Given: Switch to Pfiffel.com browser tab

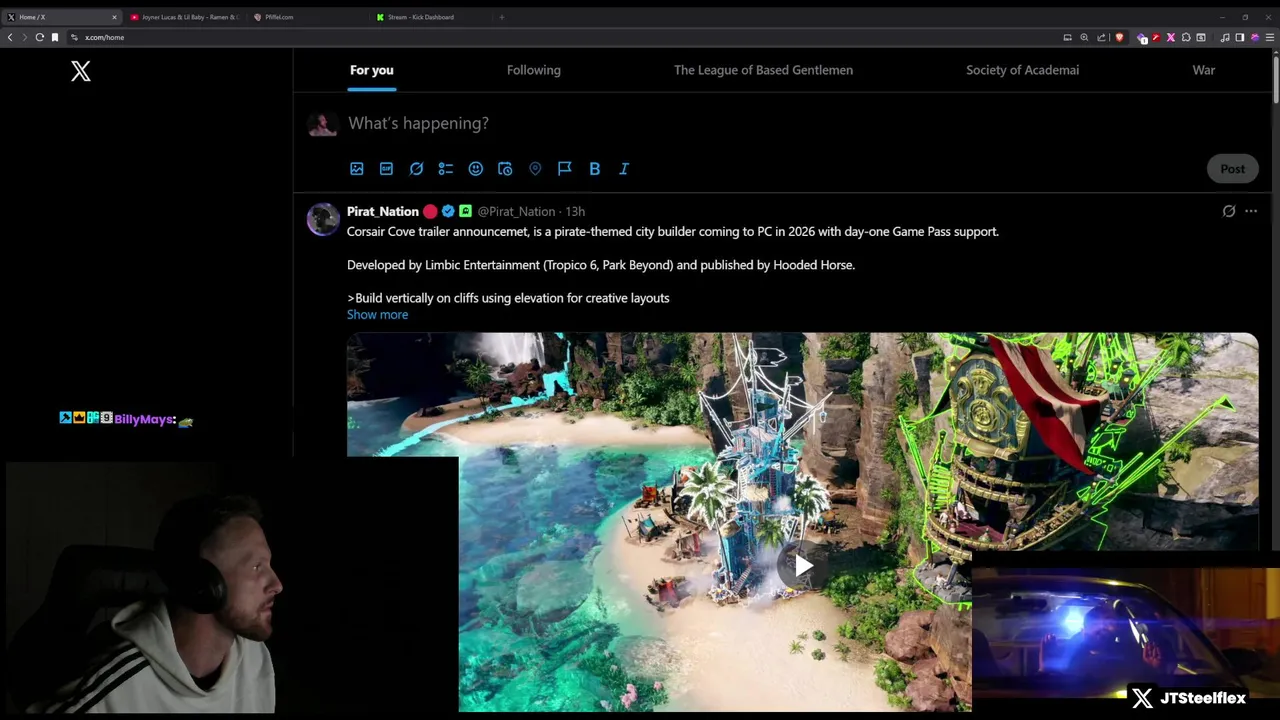Looking at the screenshot, I should (x=305, y=17).
